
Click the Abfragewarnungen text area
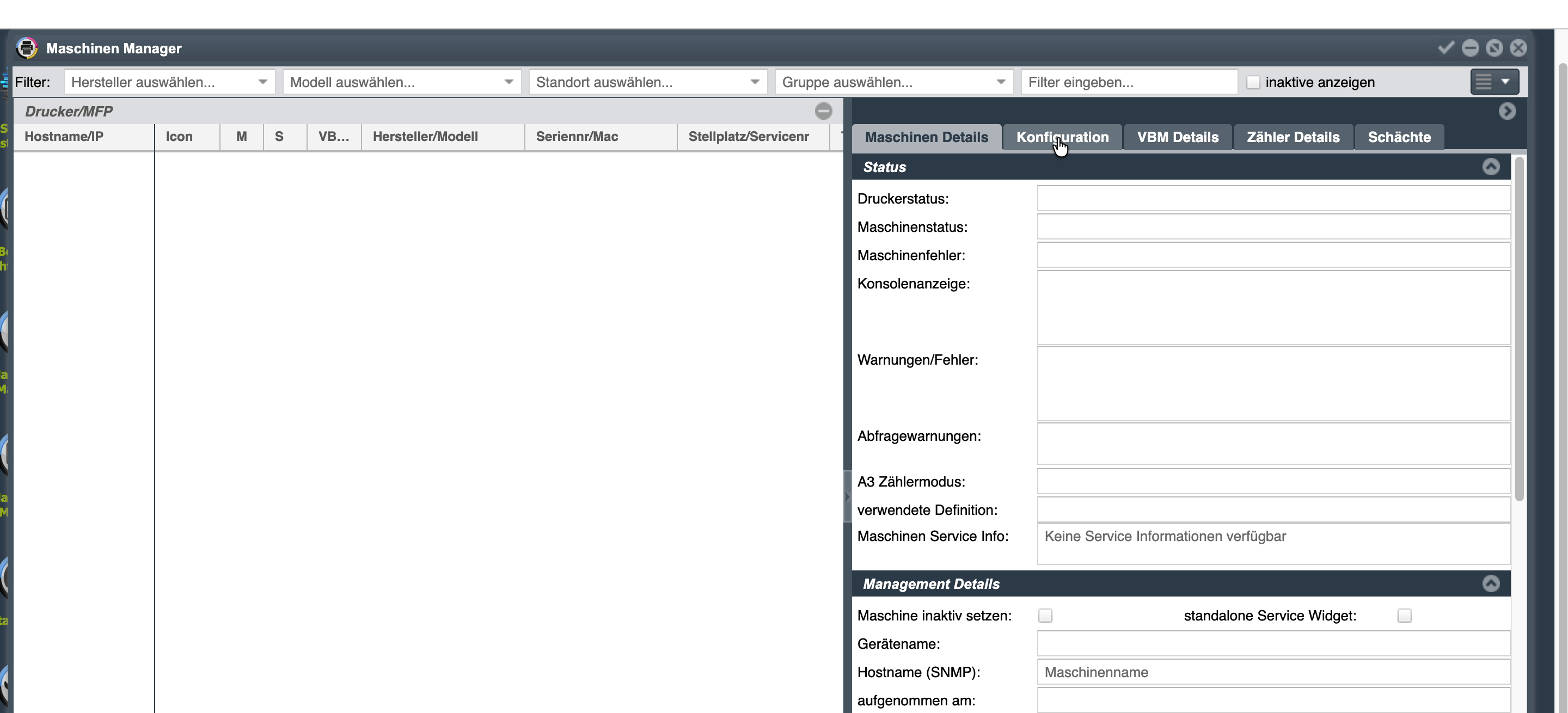pyautogui.click(x=1273, y=444)
